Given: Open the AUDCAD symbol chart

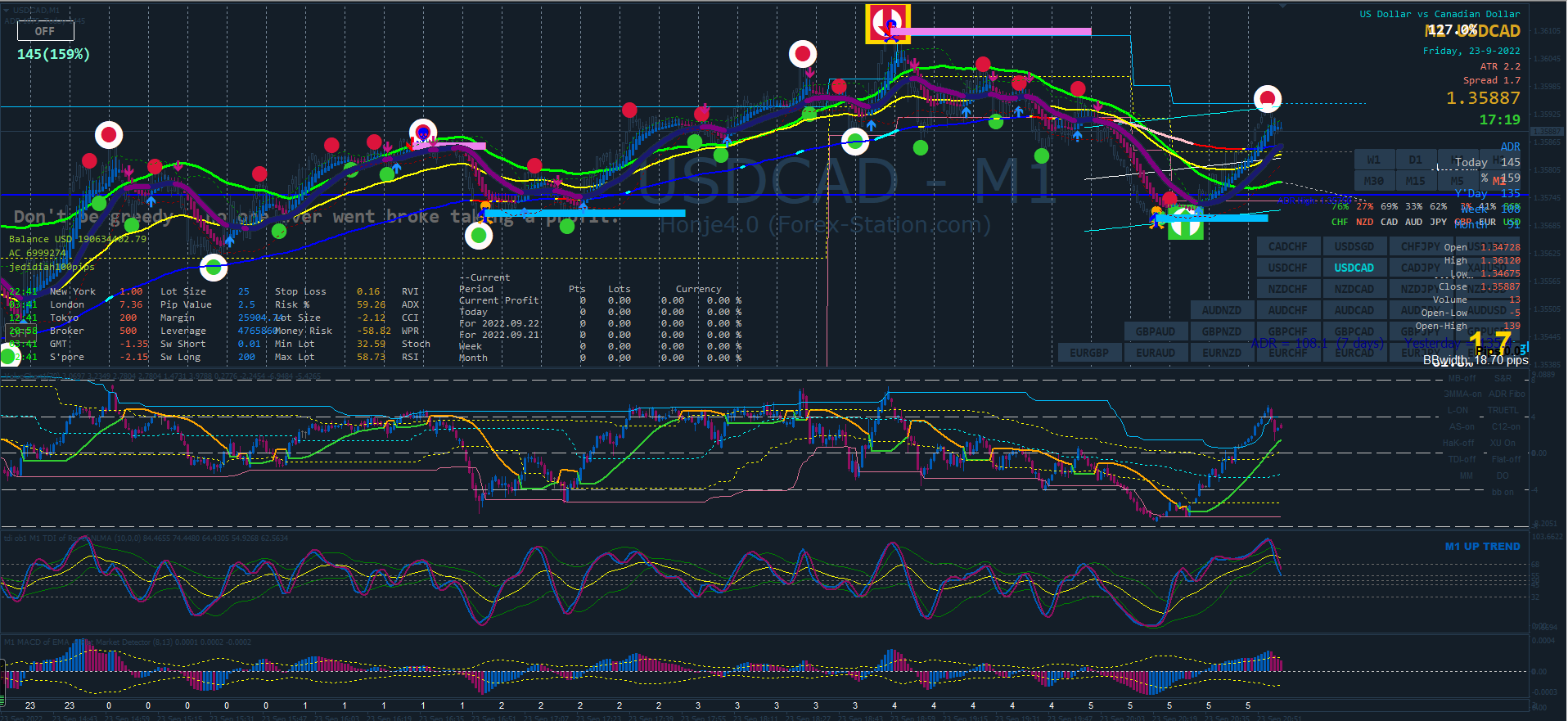Looking at the screenshot, I should coord(1354,310).
